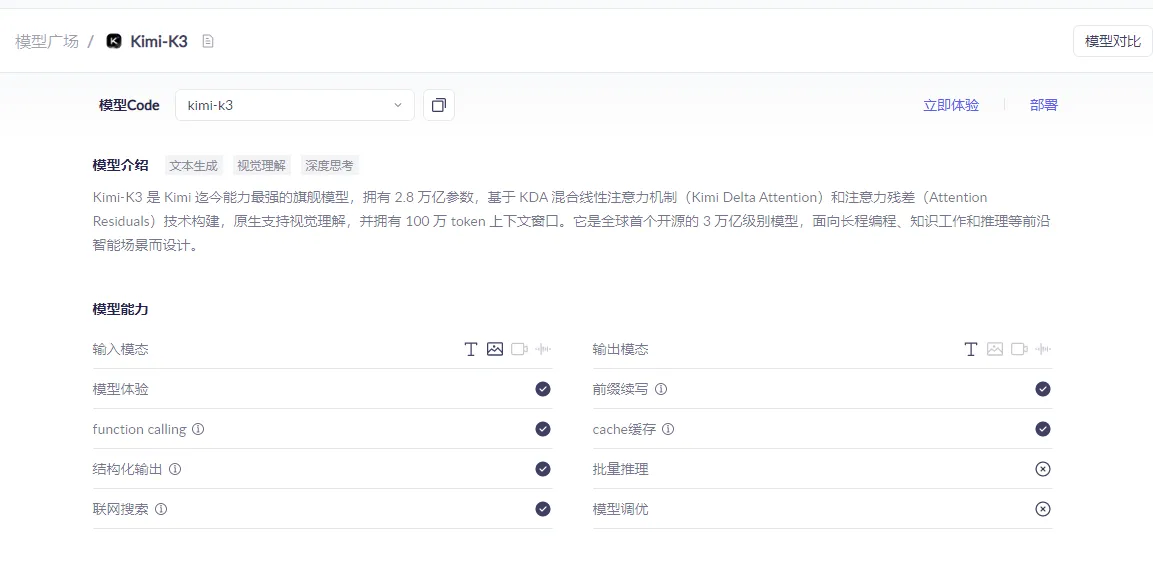Click the 模型对比 button
The height and width of the screenshot is (568, 1153).
coord(1113,41)
